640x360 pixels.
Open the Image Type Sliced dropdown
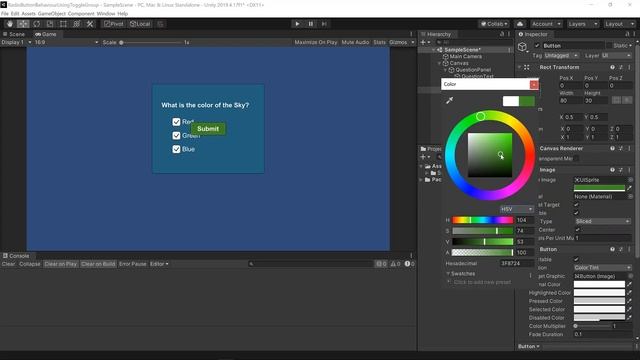point(602,221)
